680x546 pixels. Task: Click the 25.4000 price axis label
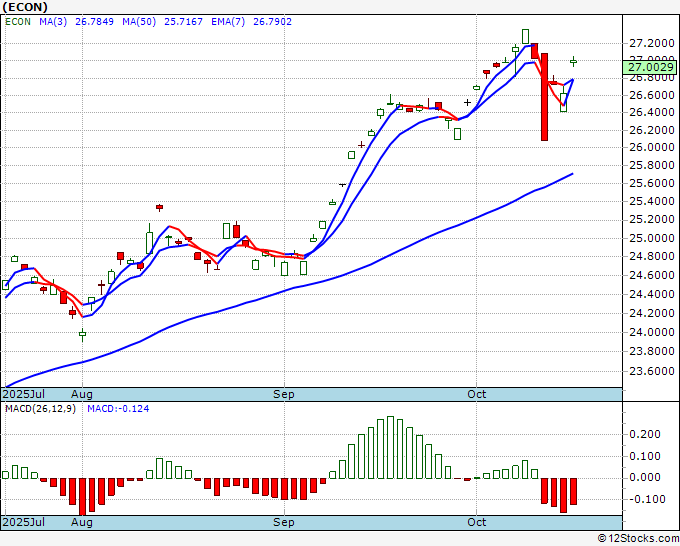[x=652, y=201]
